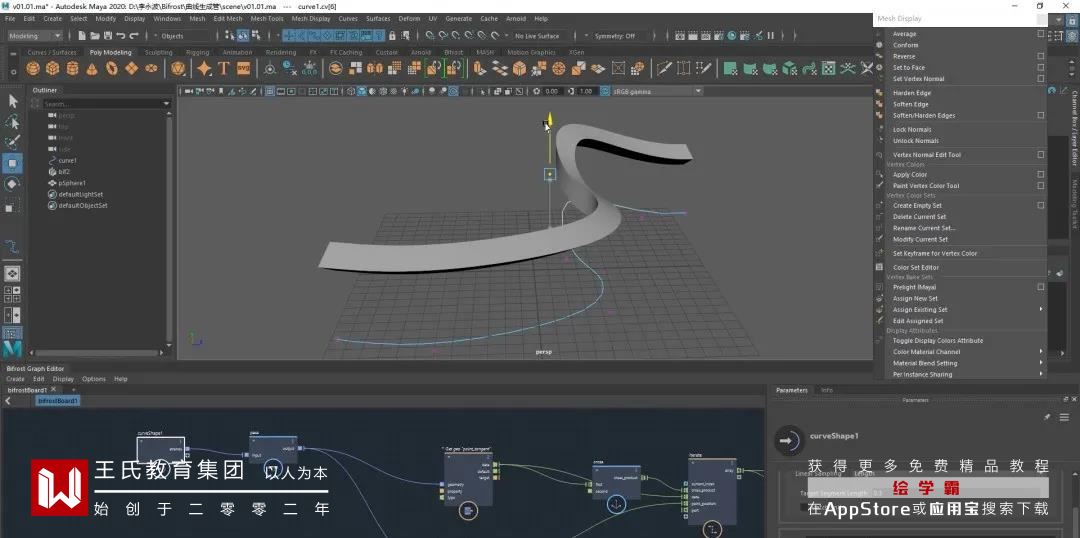The height and width of the screenshot is (538, 1080).
Task: Toggle the option box next to Average
Action: (x=1041, y=34)
